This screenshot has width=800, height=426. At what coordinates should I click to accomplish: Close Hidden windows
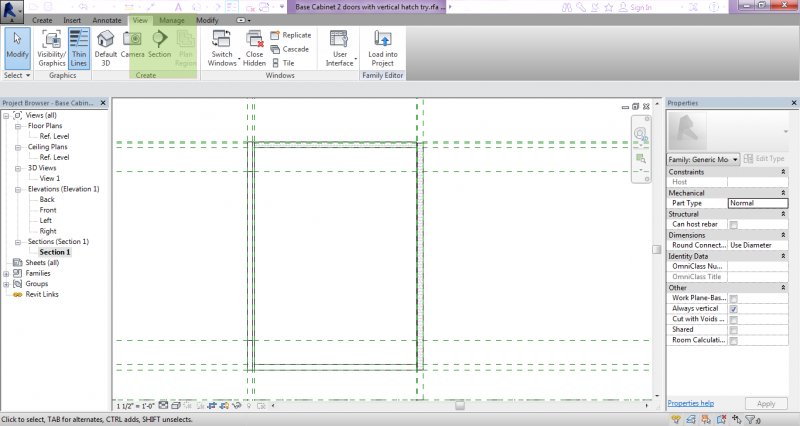[254, 48]
